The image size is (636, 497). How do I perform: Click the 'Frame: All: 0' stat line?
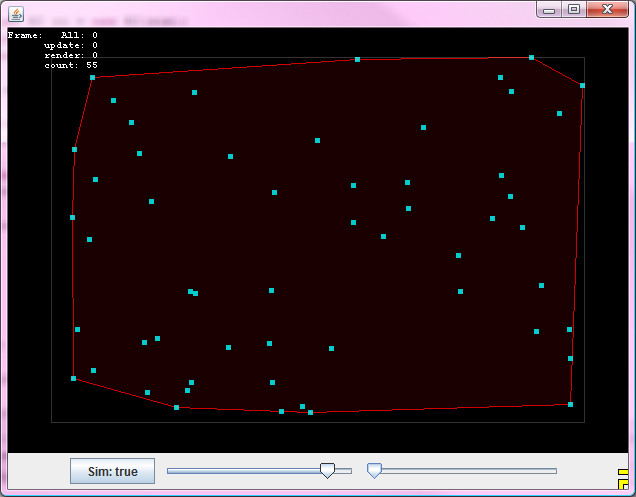click(52, 35)
